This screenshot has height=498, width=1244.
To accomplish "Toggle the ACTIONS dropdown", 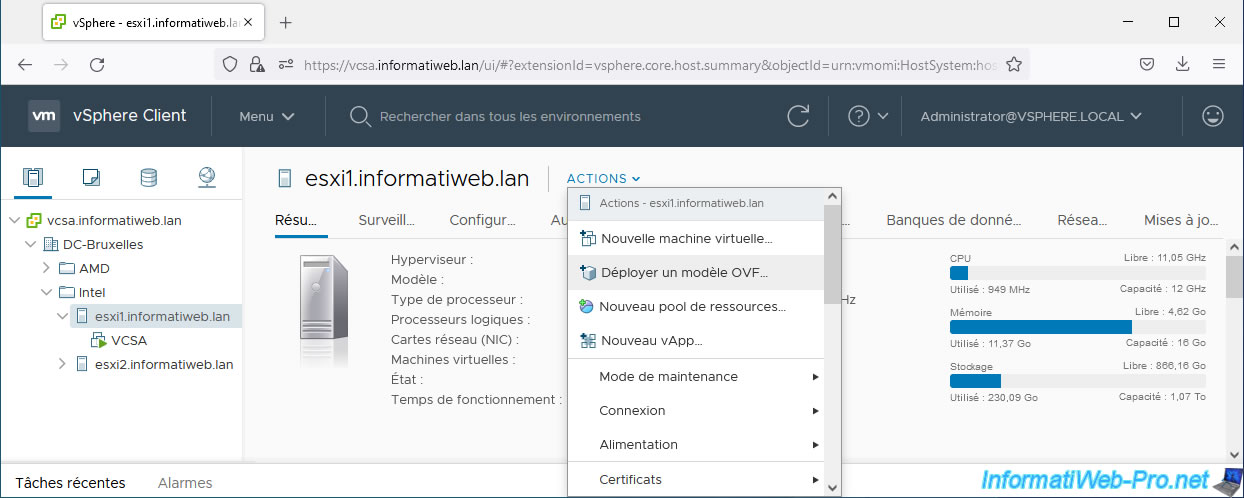I will pos(603,179).
